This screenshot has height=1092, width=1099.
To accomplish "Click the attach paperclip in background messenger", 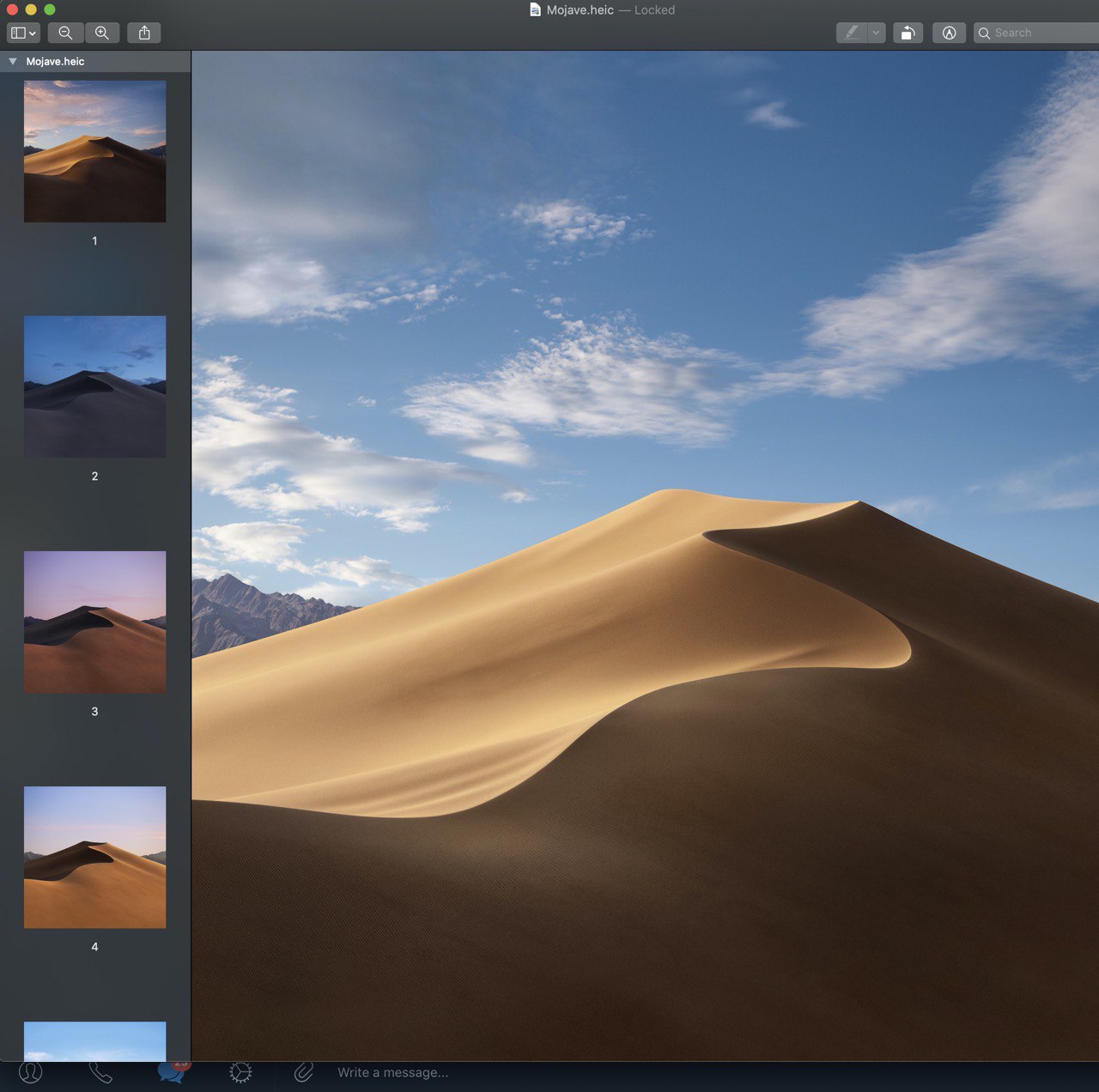I will pyautogui.click(x=303, y=1073).
